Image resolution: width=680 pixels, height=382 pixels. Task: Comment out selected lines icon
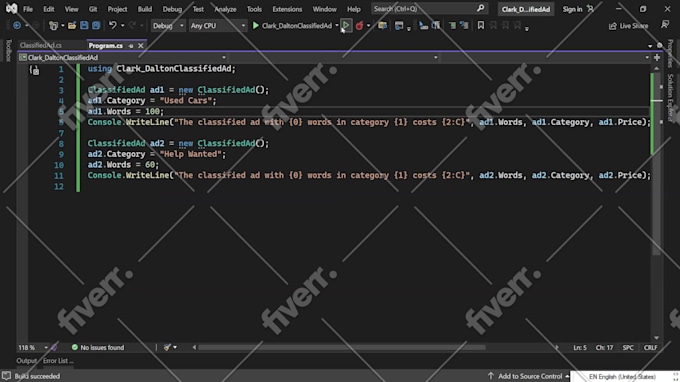[x=452, y=26]
